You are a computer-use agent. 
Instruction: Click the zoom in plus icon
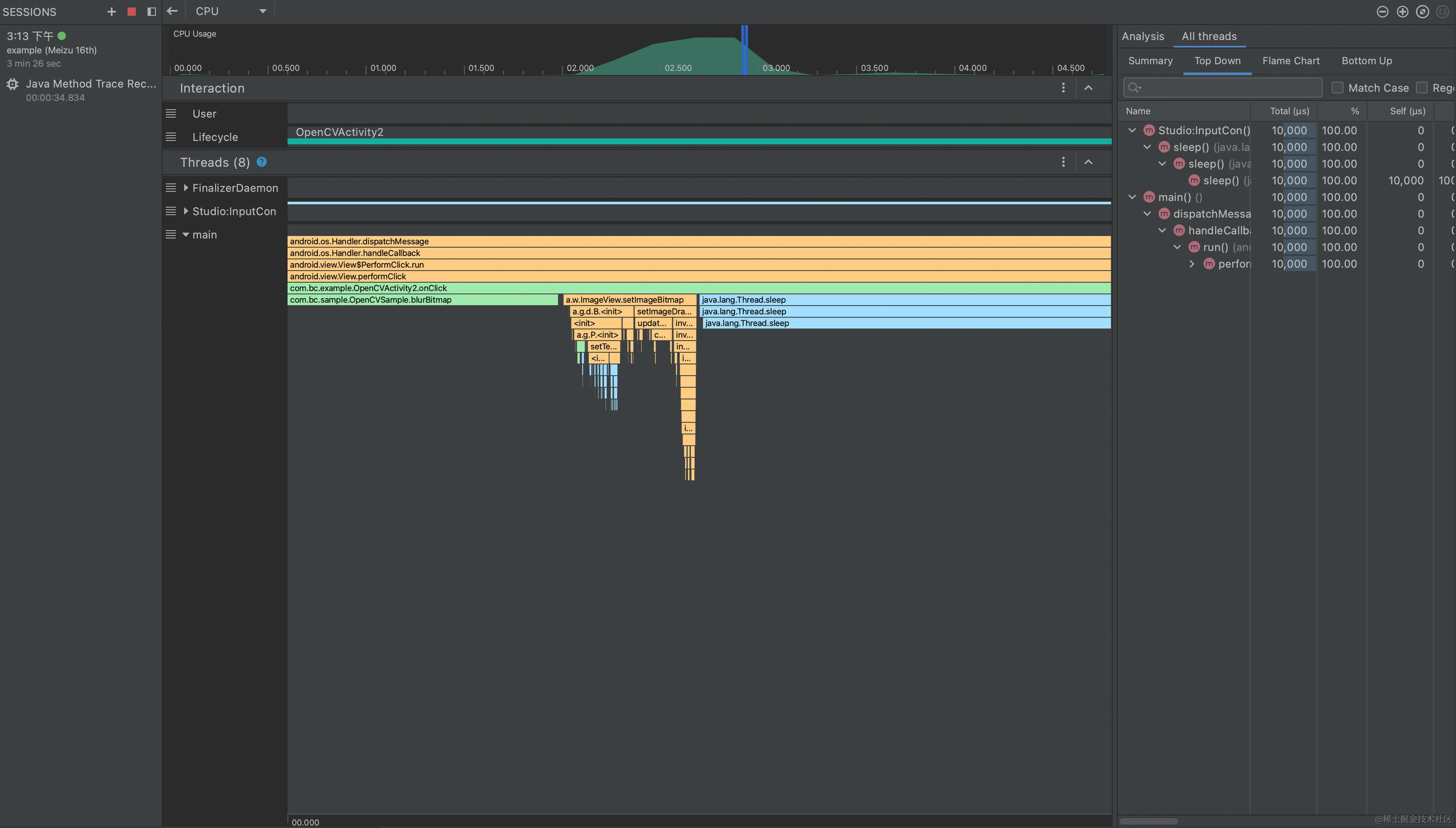(1403, 12)
